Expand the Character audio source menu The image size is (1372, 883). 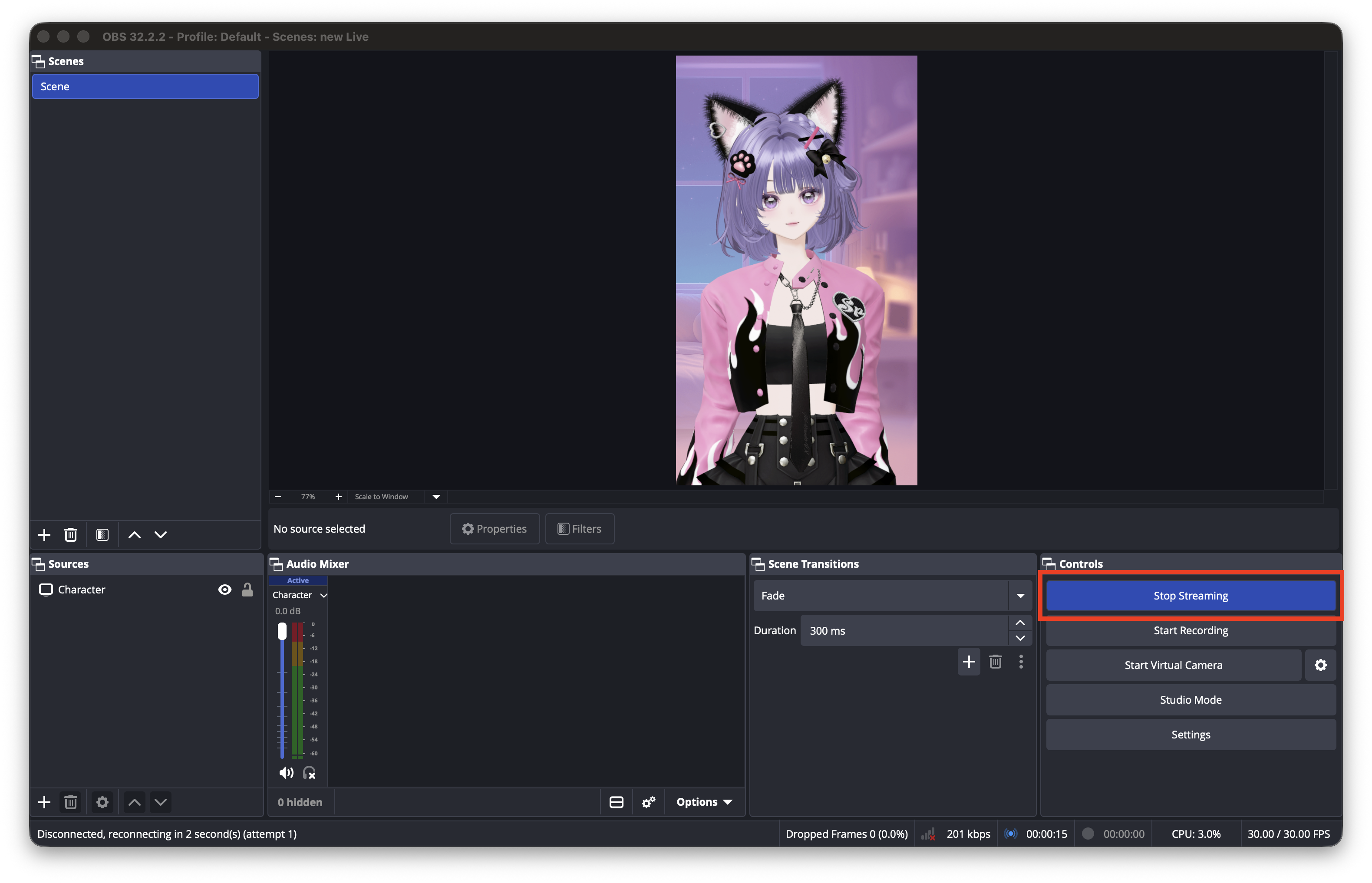pyautogui.click(x=324, y=596)
